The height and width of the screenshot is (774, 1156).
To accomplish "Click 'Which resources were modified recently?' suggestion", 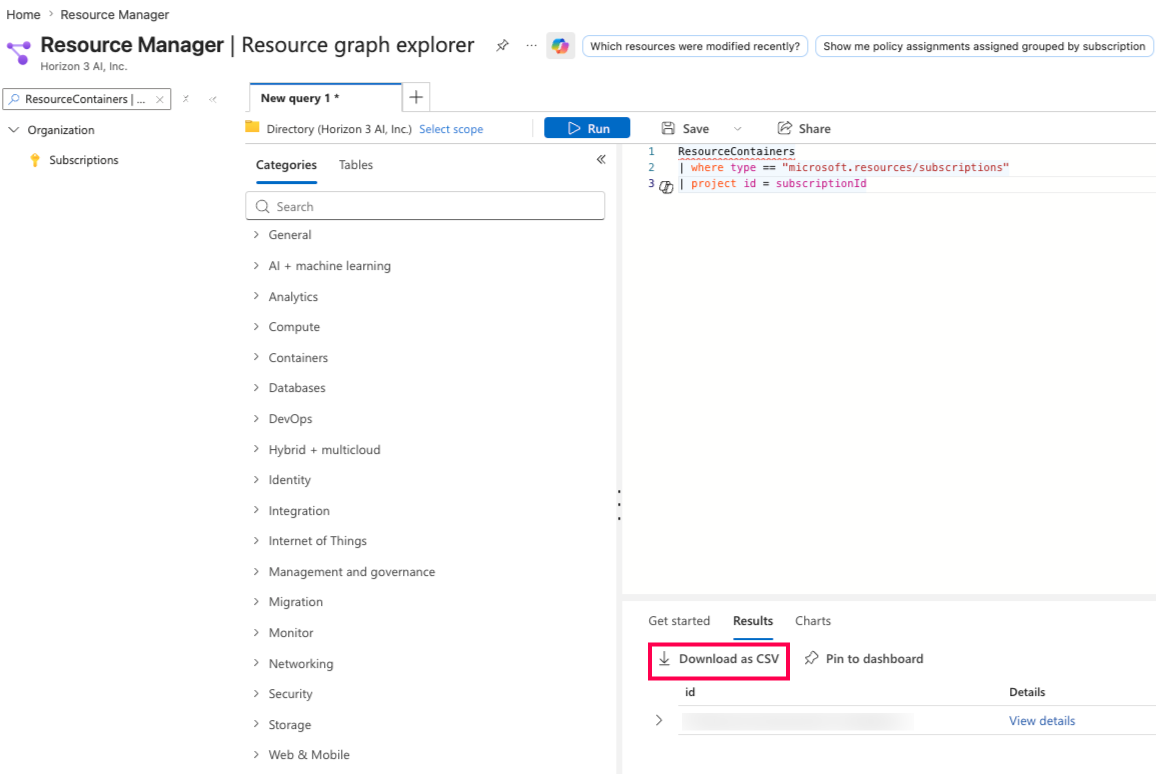I will point(694,46).
